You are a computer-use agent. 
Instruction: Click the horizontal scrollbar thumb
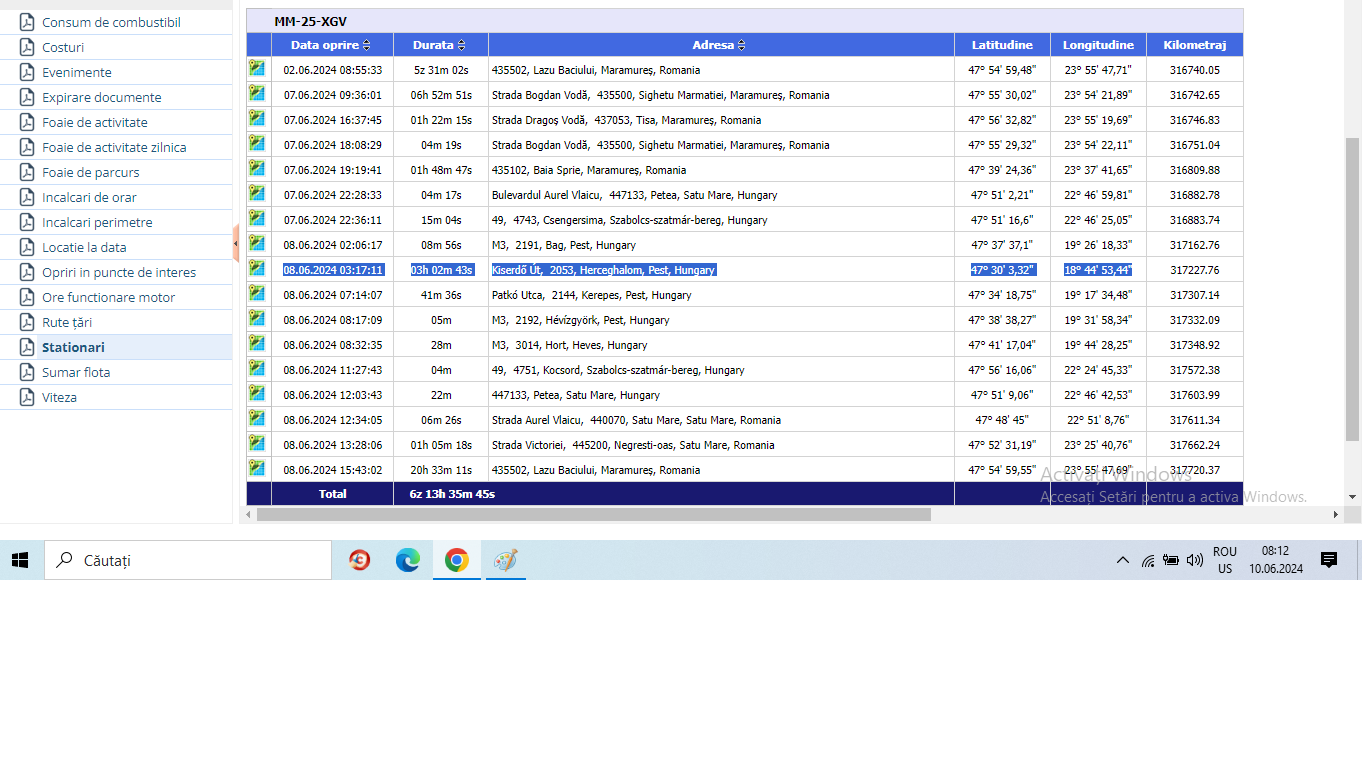click(593, 514)
